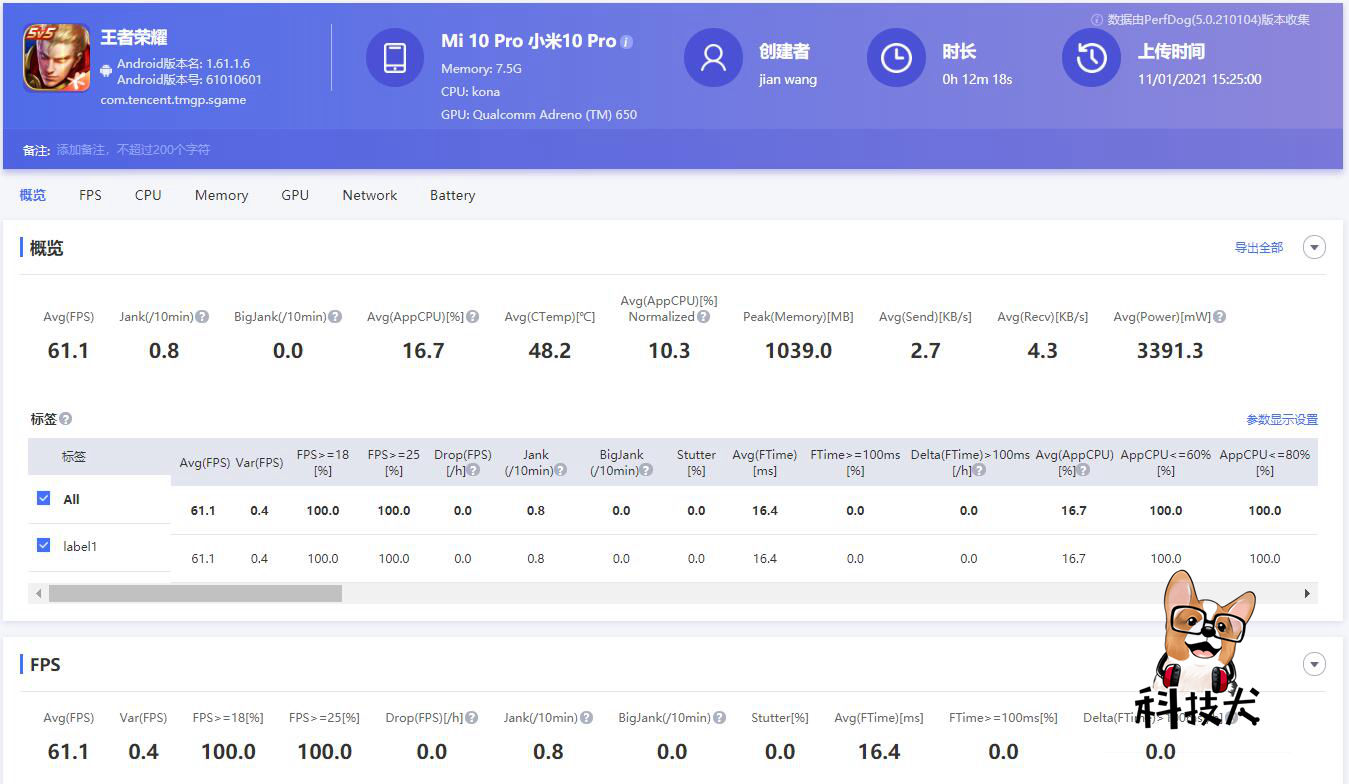Uncheck the All label checkbox
The height and width of the screenshot is (784, 1349).
[43, 499]
